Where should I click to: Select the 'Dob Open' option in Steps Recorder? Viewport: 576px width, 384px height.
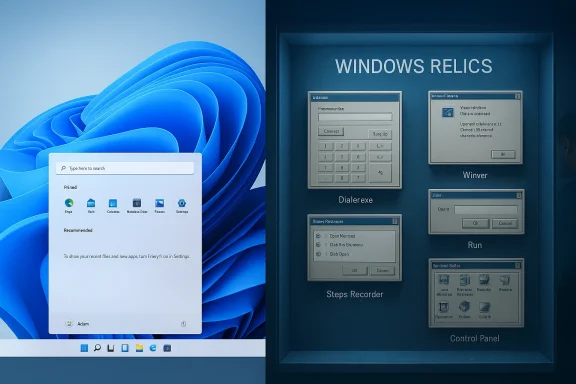[x=333, y=254]
